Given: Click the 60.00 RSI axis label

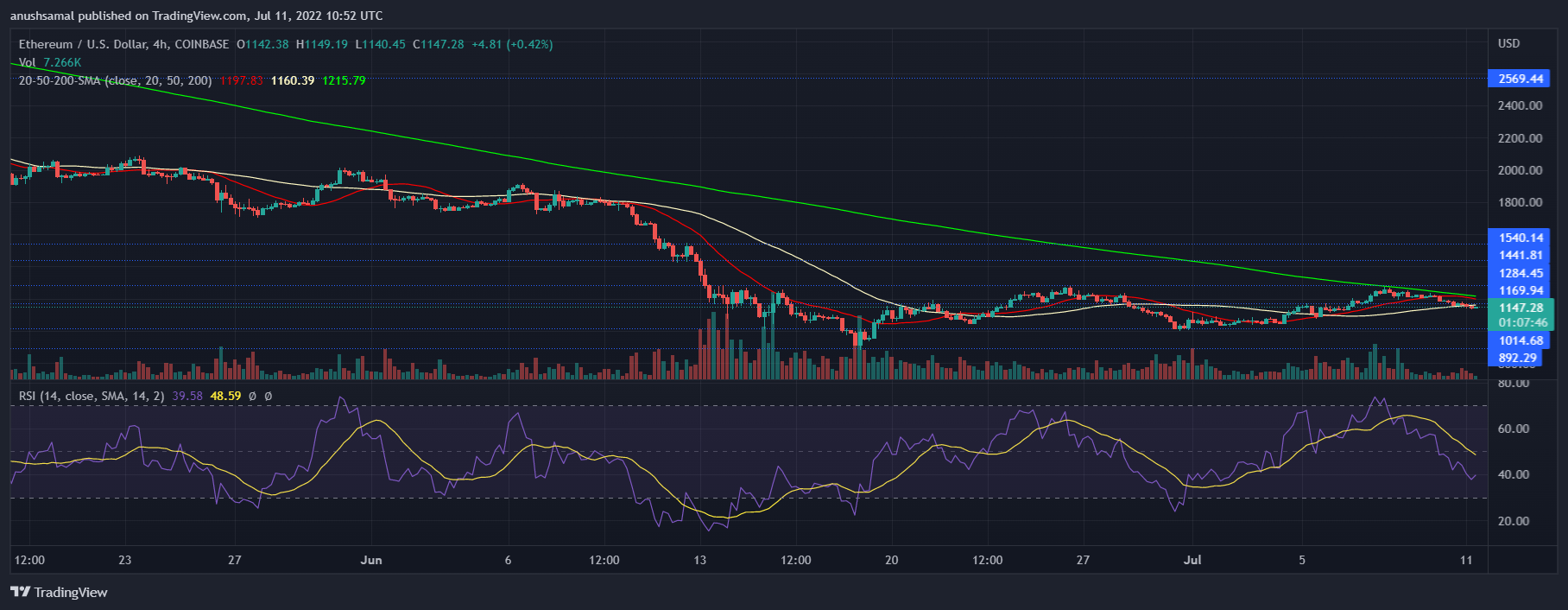Looking at the screenshot, I should [1514, 429].
